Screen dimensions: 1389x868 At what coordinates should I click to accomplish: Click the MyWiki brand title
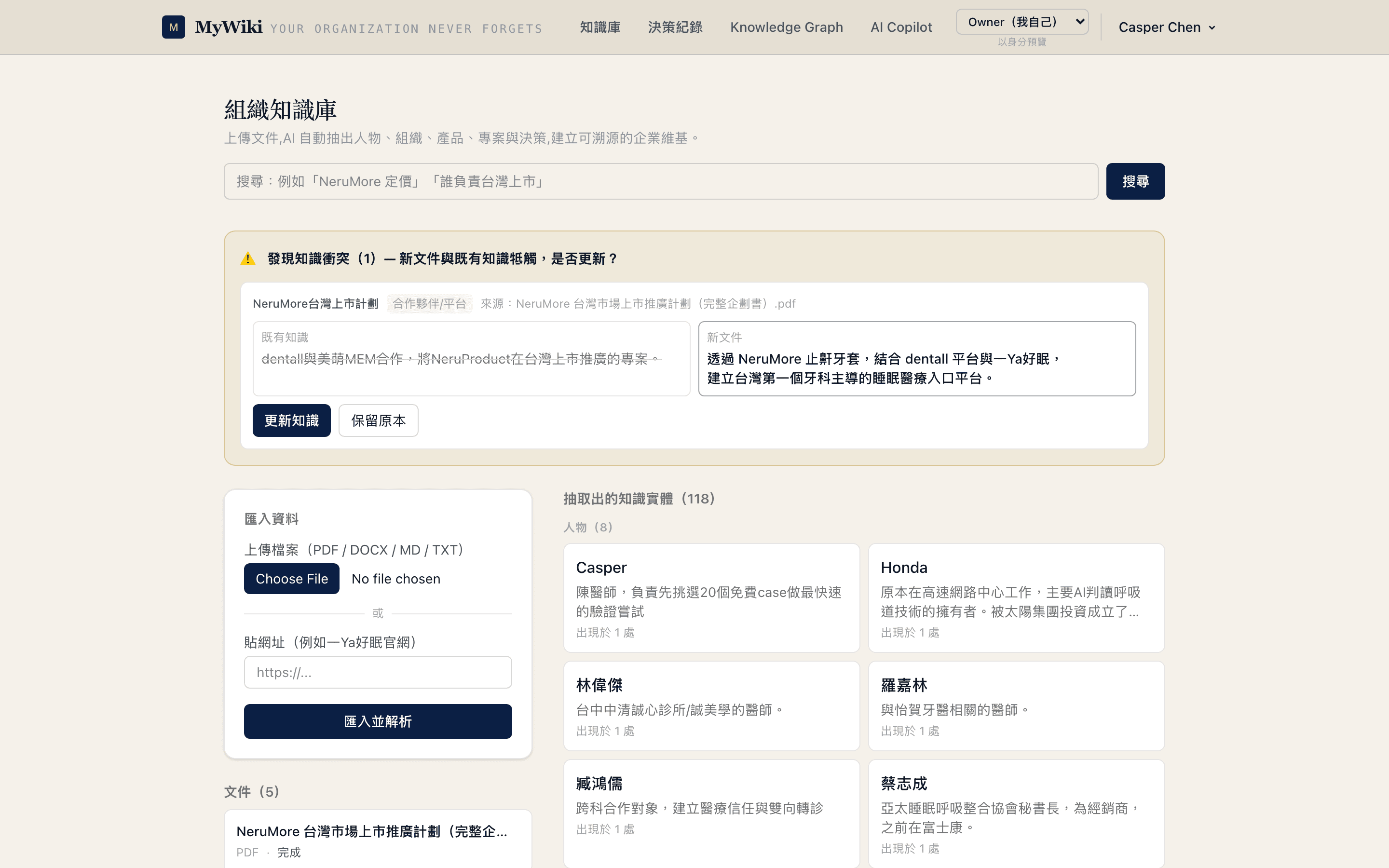229,27
